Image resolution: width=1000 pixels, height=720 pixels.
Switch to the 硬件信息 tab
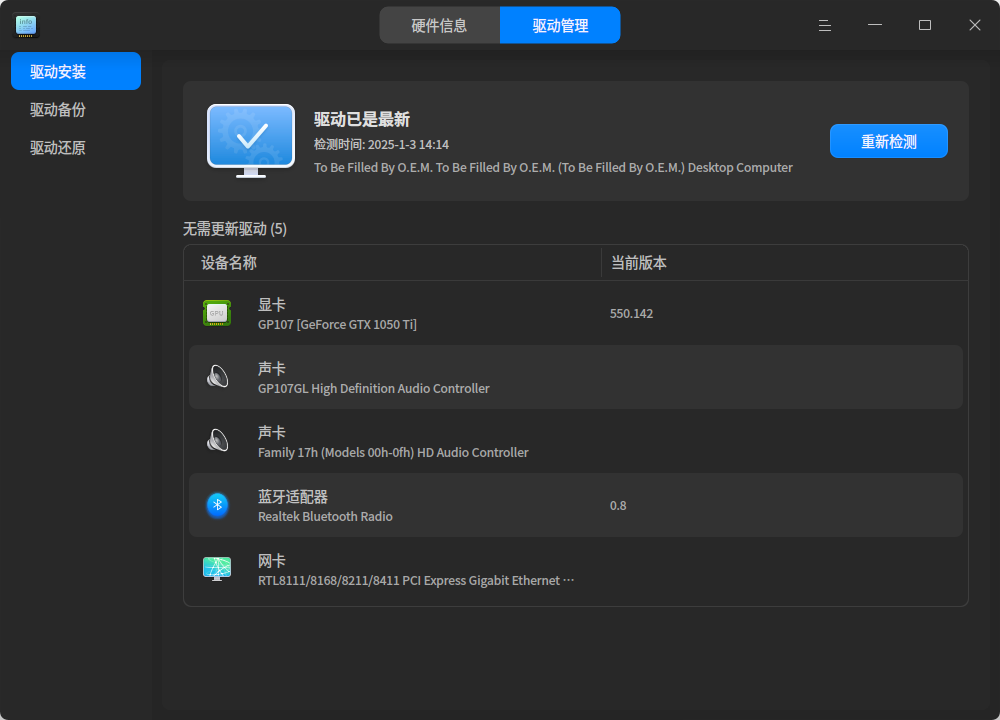[x=439, y=26]
